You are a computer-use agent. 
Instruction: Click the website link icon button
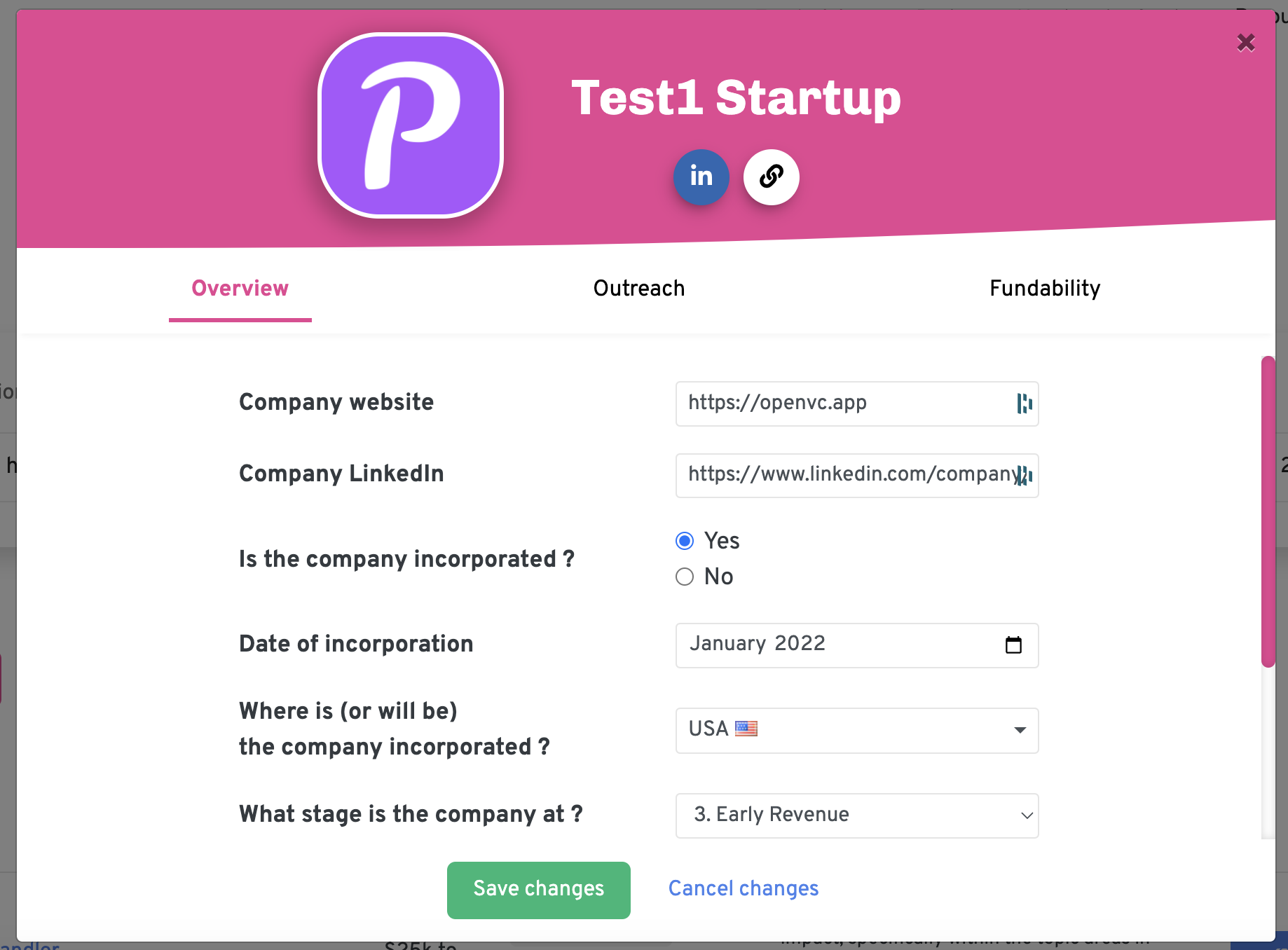point(772,177)
